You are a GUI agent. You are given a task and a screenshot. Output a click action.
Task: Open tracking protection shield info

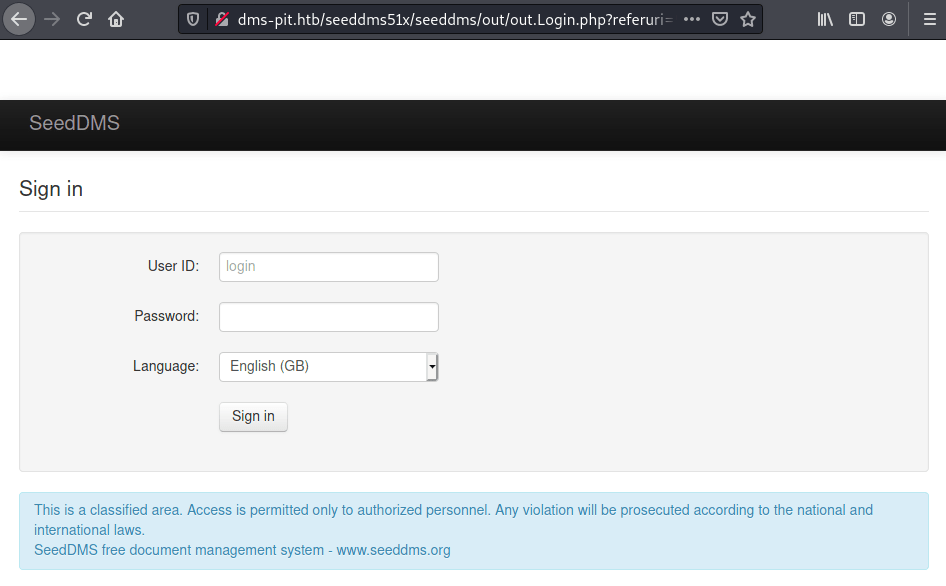click(x=193, y=19)
